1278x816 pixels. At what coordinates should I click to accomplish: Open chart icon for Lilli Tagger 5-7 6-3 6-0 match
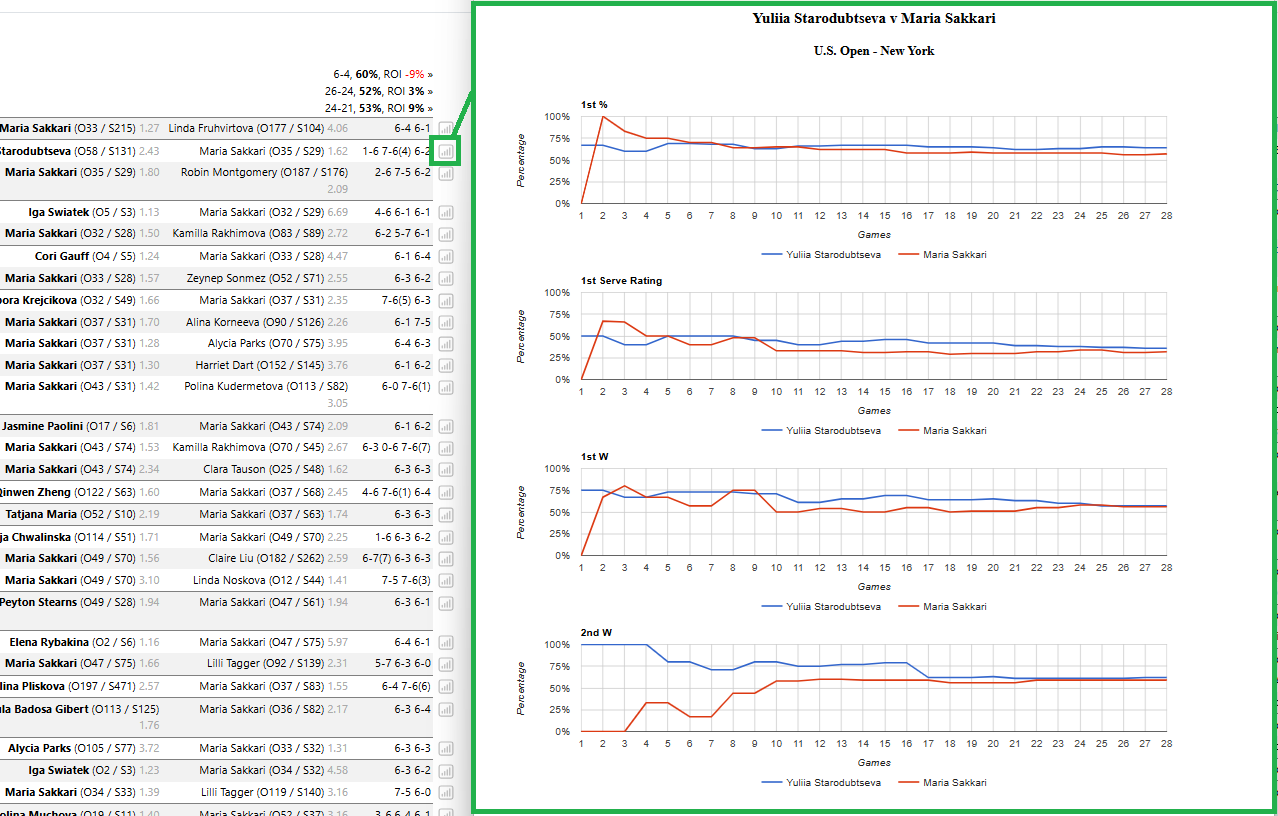[x=445, y=664]
